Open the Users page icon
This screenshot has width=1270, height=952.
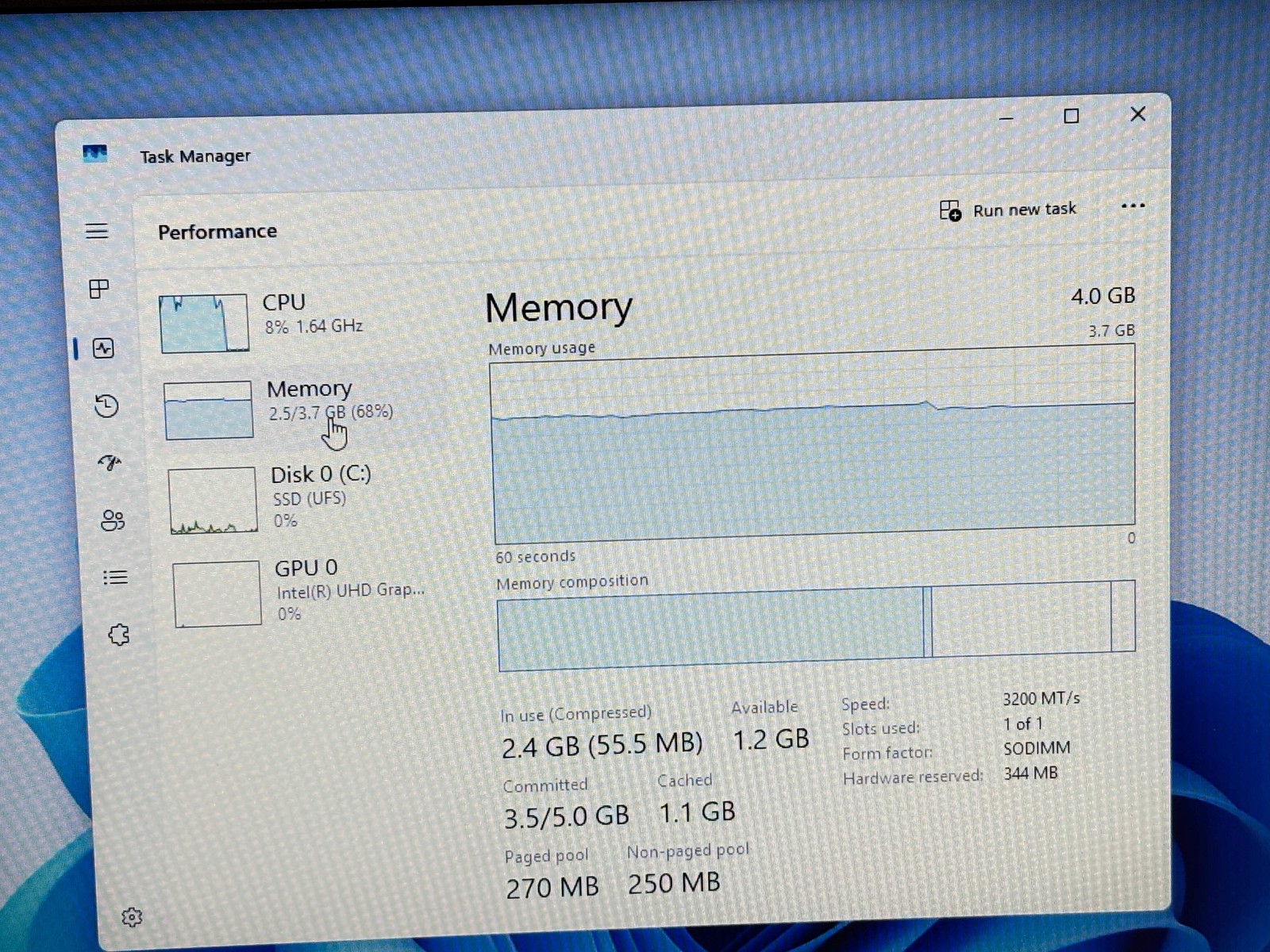click(x=113, y=520)
